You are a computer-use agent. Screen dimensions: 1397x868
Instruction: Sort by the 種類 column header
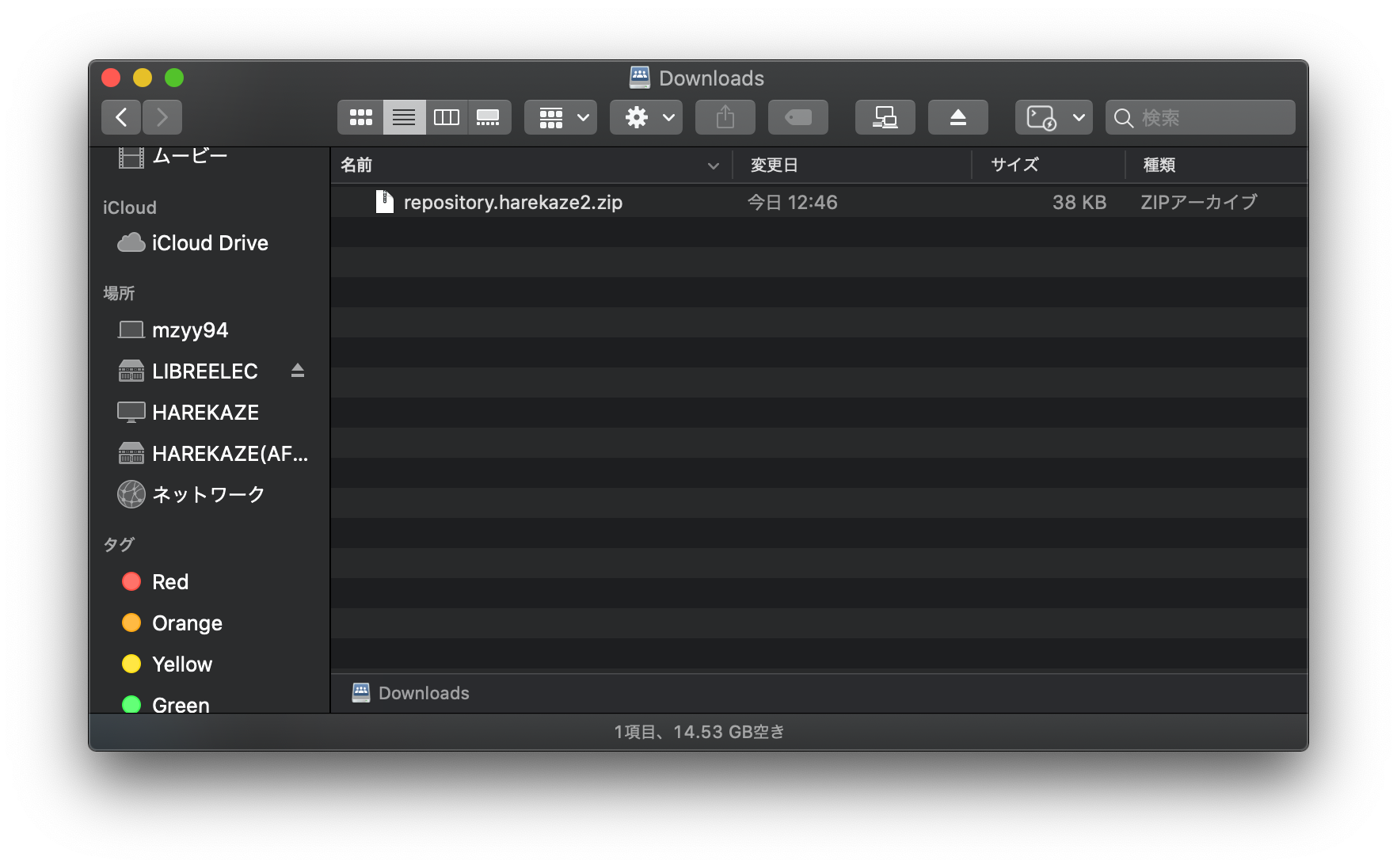pyautogui.click(x=1216, y=165)
